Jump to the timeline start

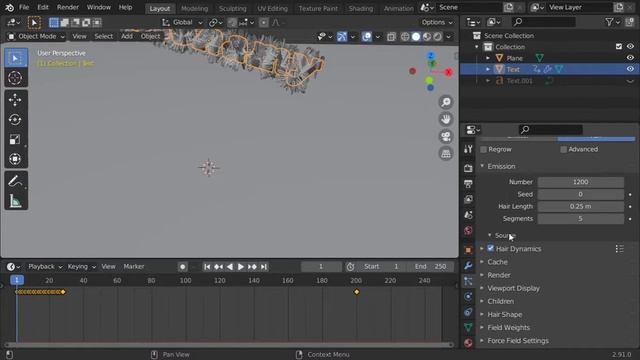(x=207, y=267)
